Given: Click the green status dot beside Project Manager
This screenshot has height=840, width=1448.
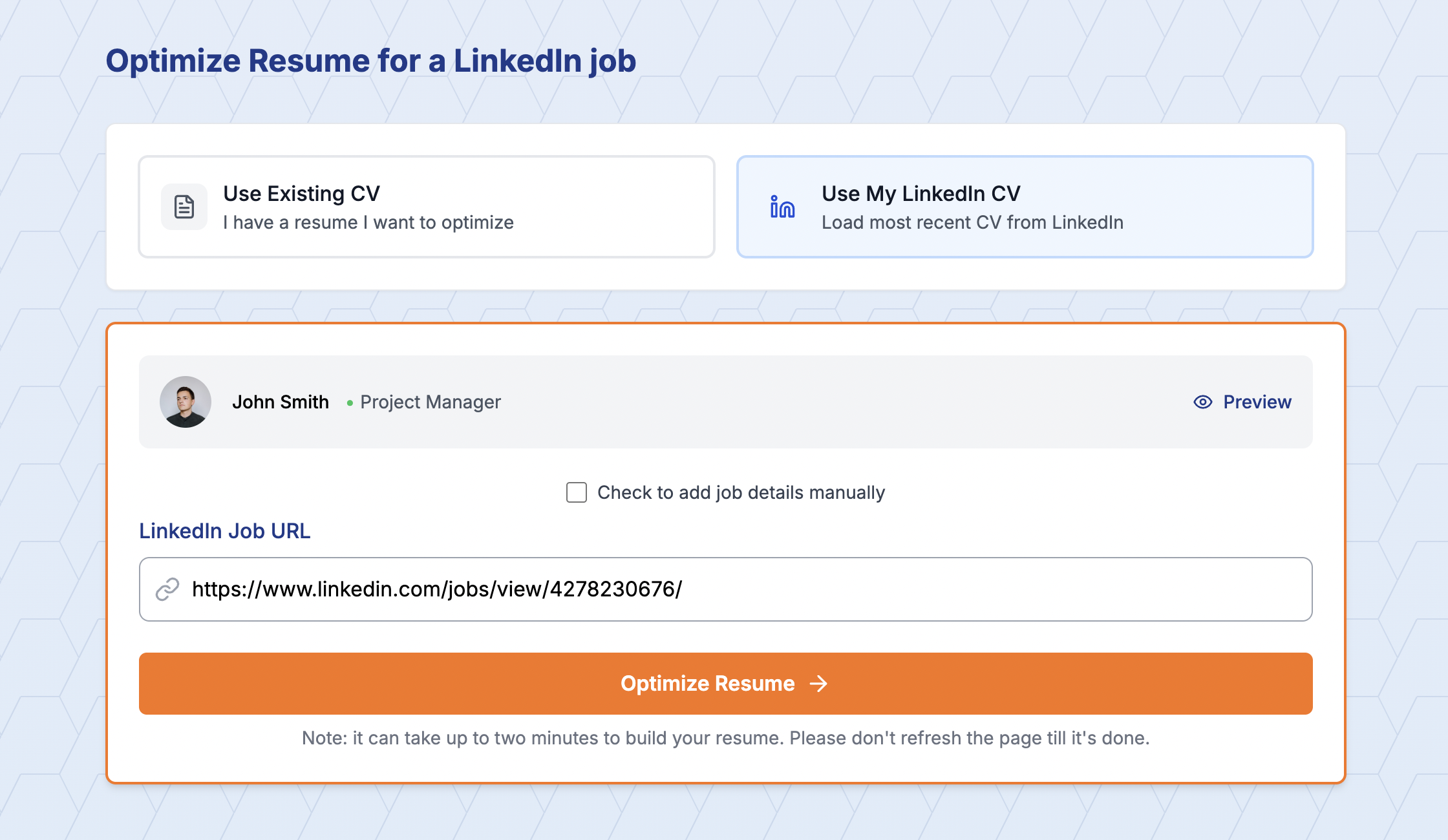Looking at the screenshot, I should (350, 403).
